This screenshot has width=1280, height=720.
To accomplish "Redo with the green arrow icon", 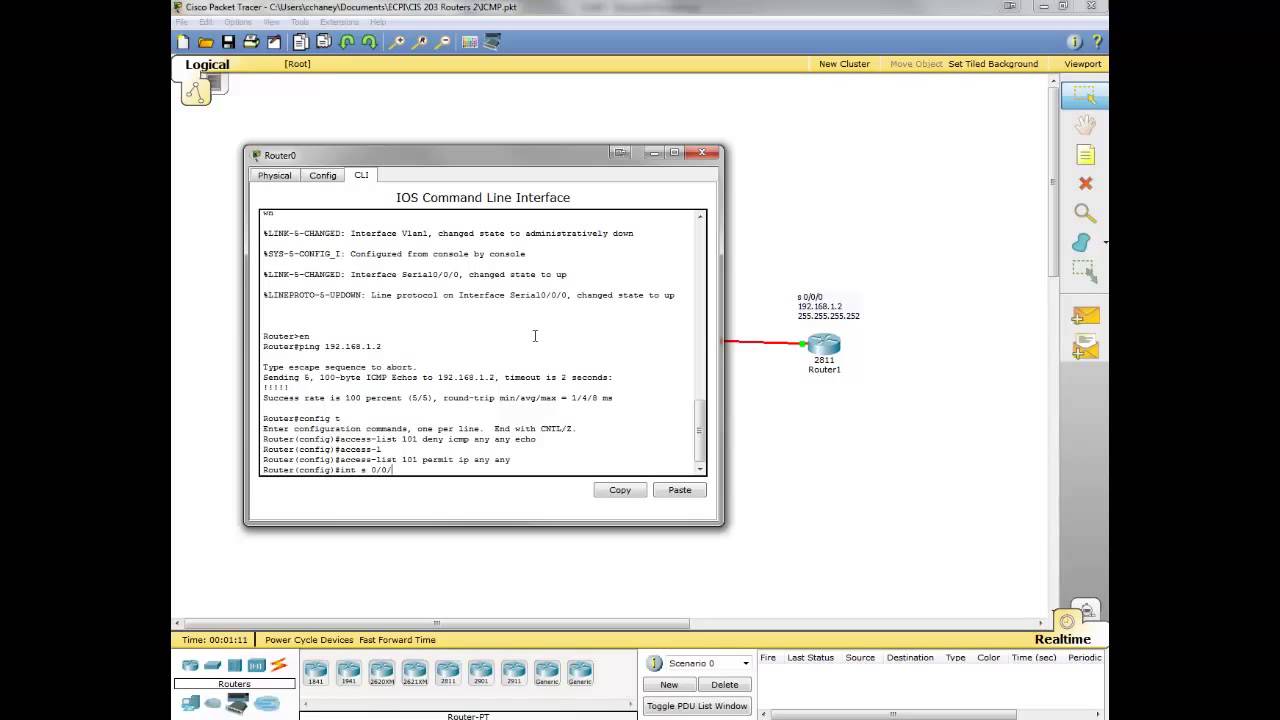I will pos(369,42).
